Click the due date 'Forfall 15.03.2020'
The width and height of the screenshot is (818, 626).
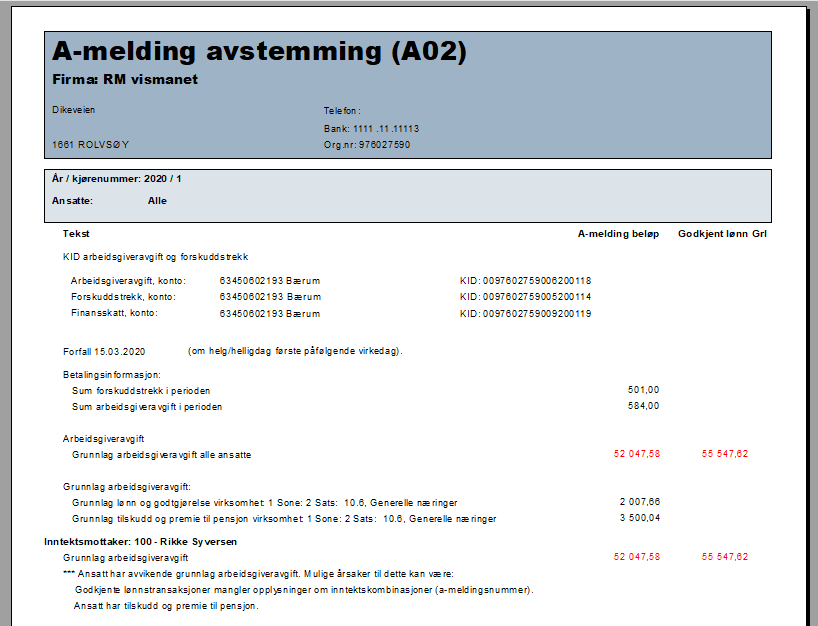pos(104,352)
